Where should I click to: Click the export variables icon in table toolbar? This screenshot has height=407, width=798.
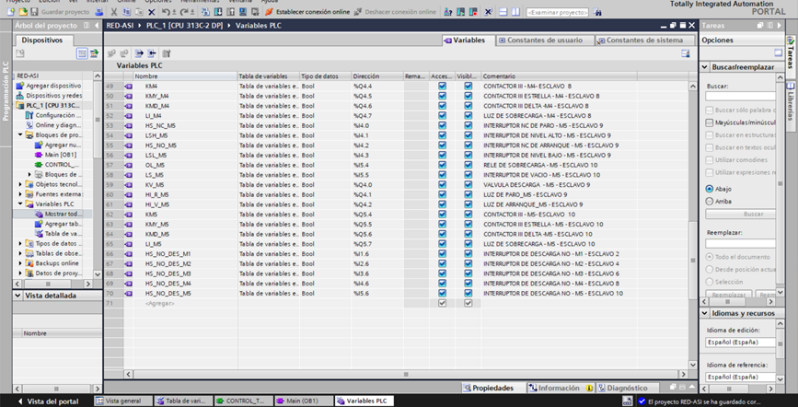pyautogui.click(x=139, y=53)
